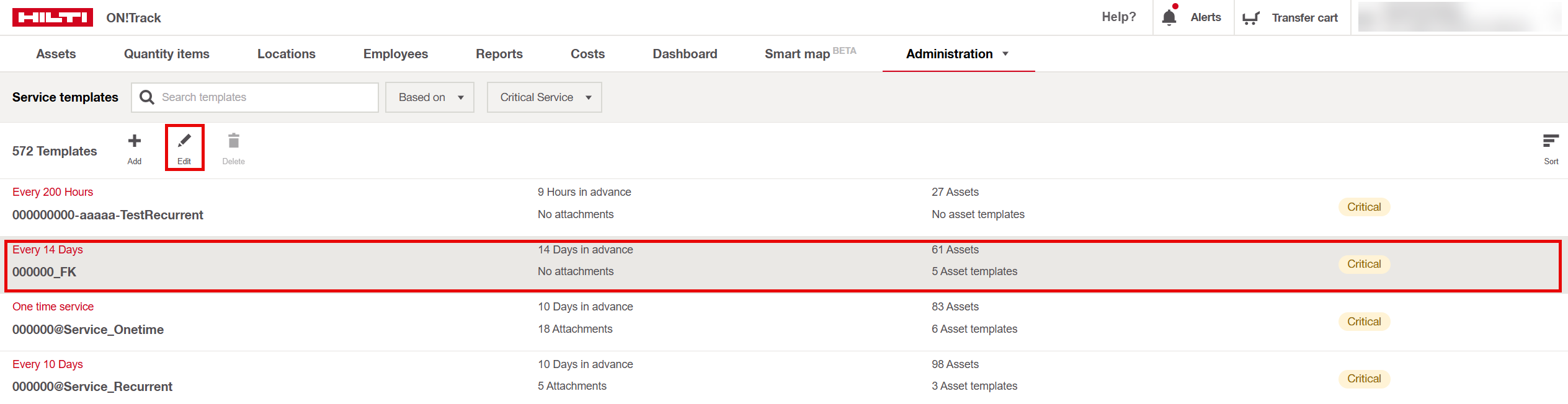This screenshot has width=1568, height=404.
Task: Delete template using the trash icon
Action: tap(233, 147)
